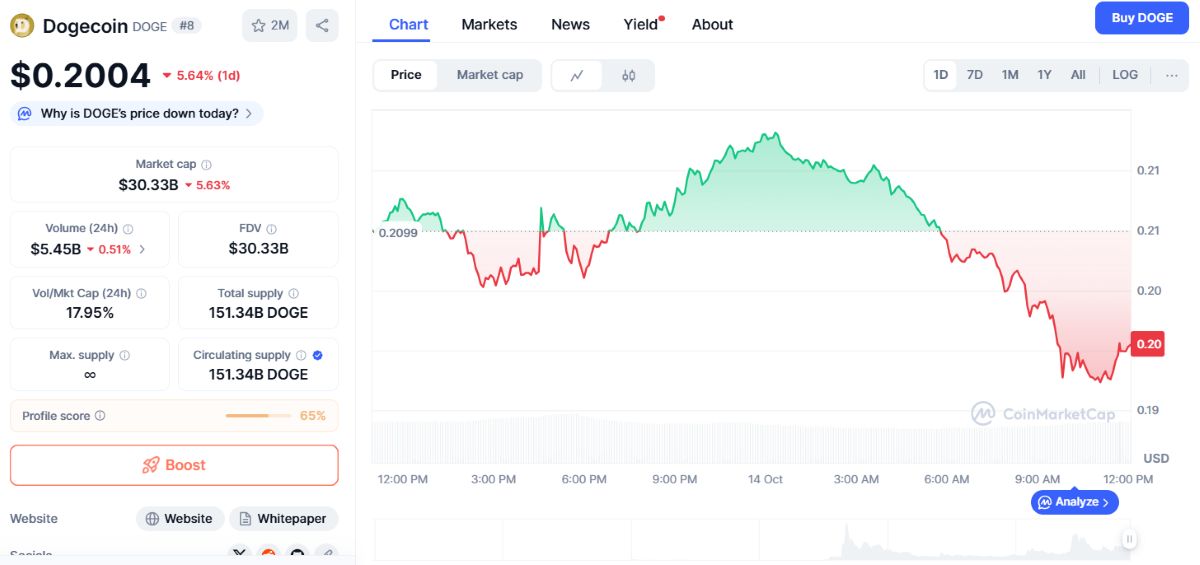The height and width of the screenshot is (565, 1200).
Task: Click info icon beside Volume (24h)
Action: (x=128, y=229)
